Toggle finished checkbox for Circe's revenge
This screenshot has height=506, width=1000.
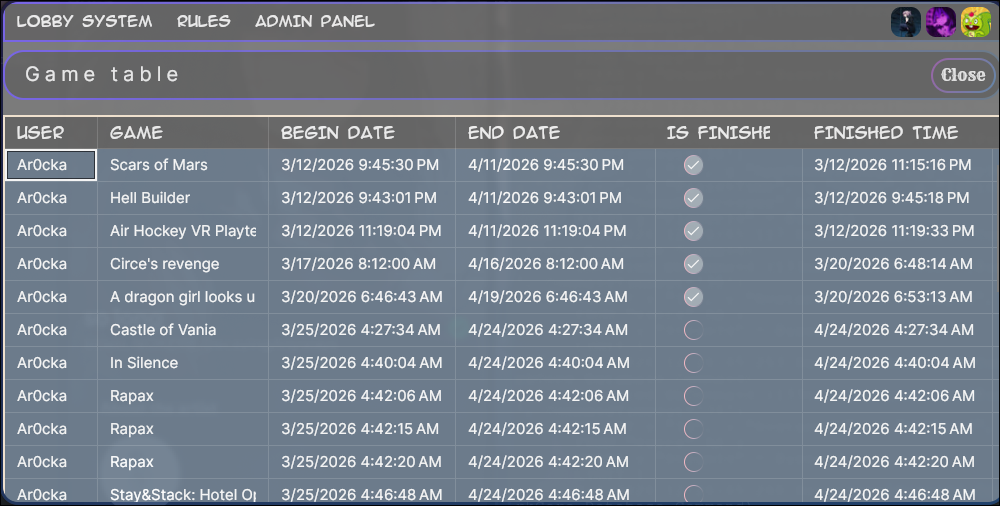point(693,264)
